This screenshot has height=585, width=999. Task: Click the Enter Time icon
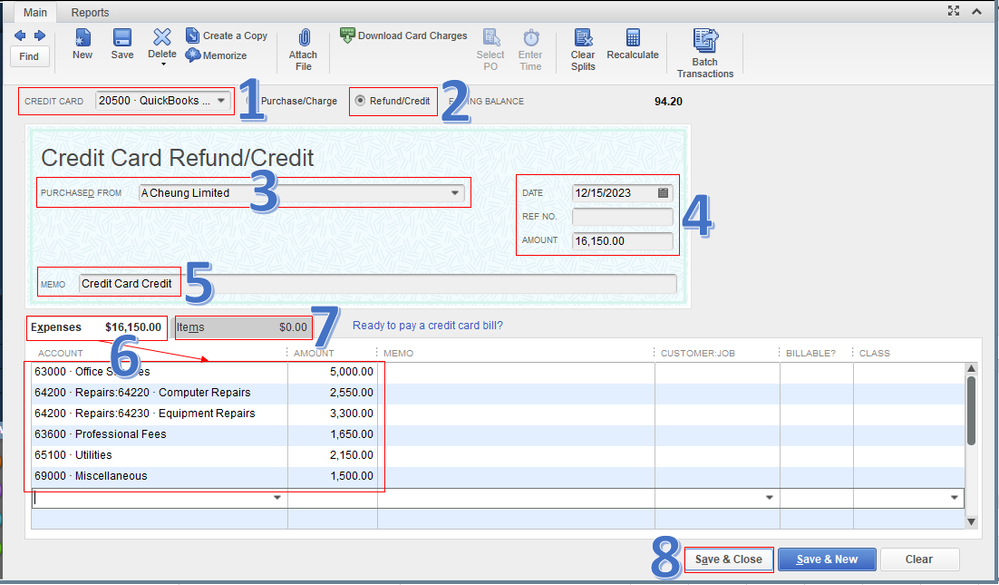click(x=530, y=50)
